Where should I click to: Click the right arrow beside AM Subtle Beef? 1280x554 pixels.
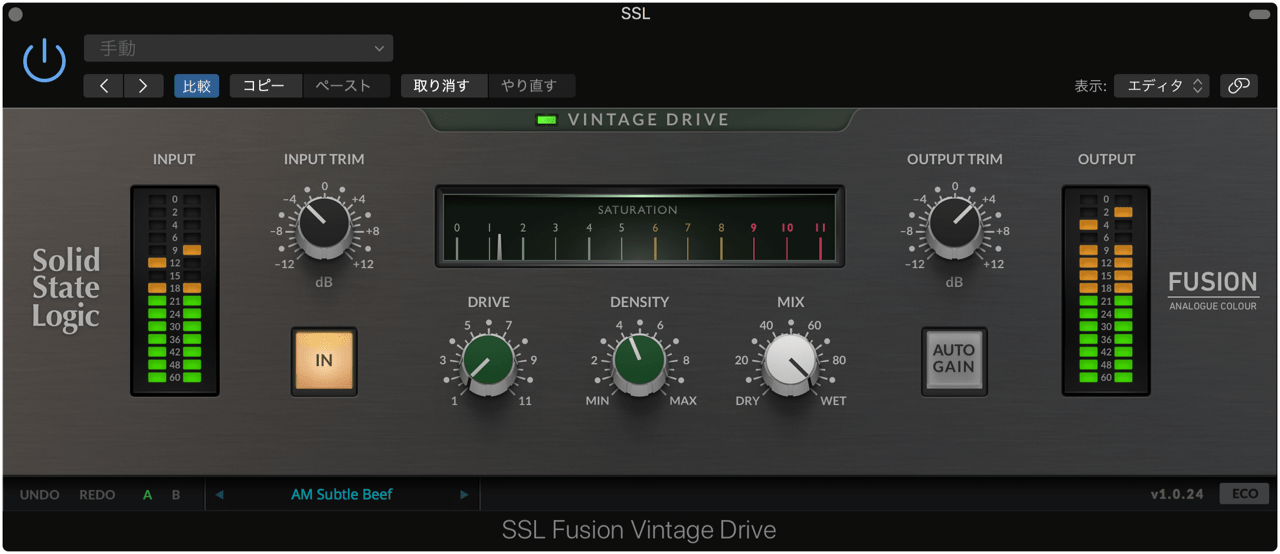(464, 495)
